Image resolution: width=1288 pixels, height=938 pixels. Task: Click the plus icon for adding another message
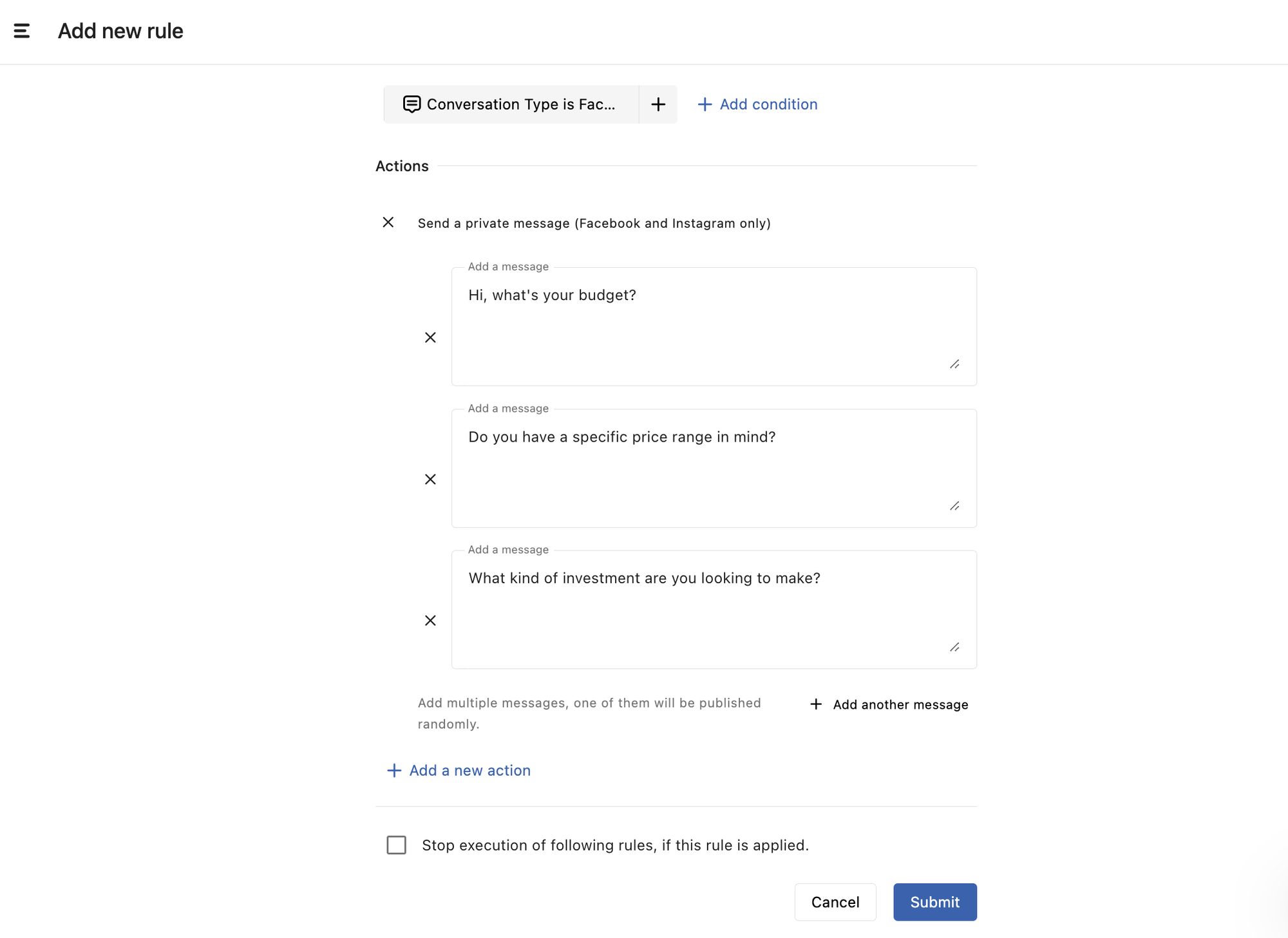point(816,704)
